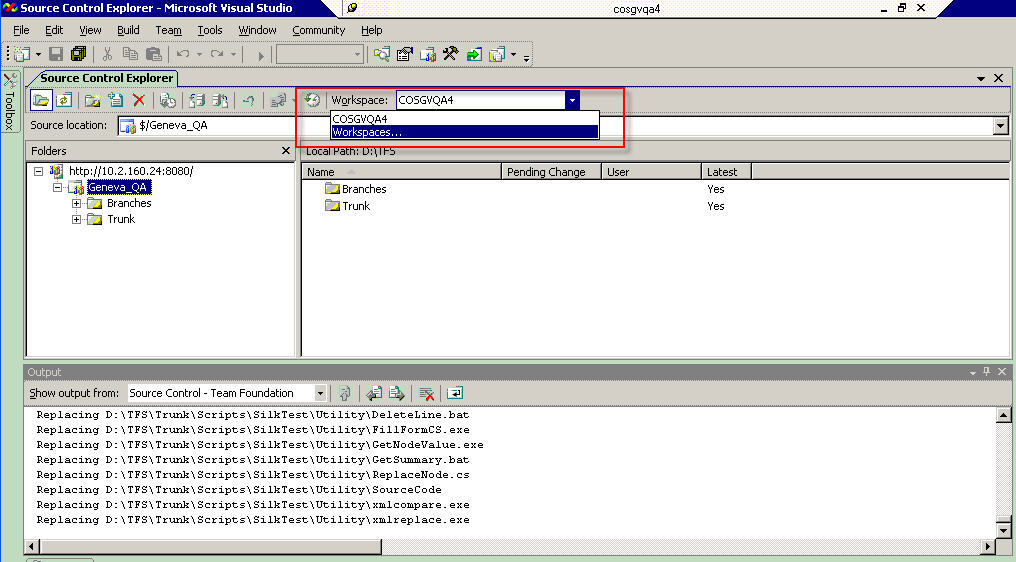Open the New Project dropdown arrow
Screen dimensions: 1016x562
pos(38,54)
